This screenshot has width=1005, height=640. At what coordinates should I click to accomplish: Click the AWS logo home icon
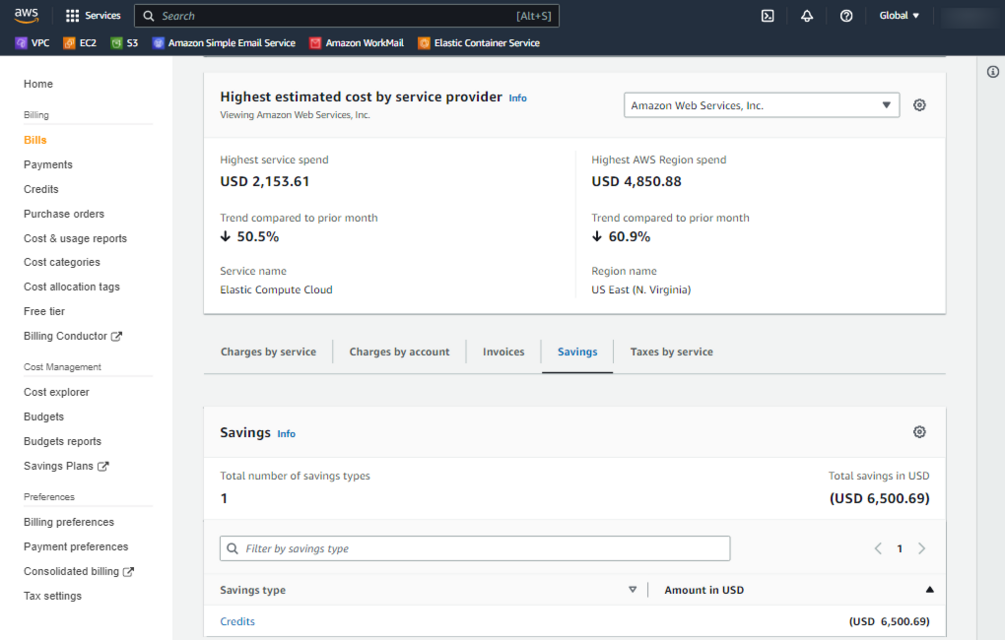point(26,15)
